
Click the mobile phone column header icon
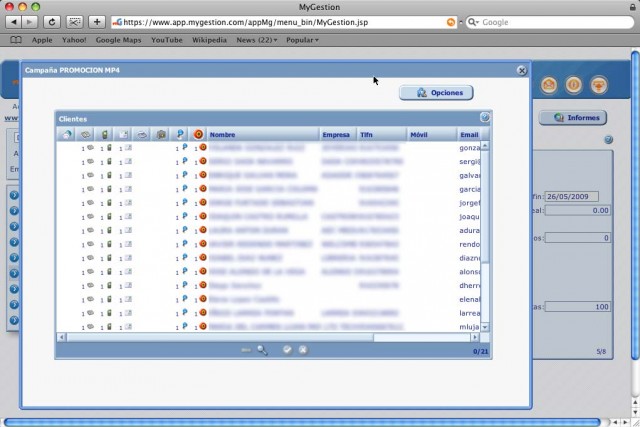click(x=104, y=134)
